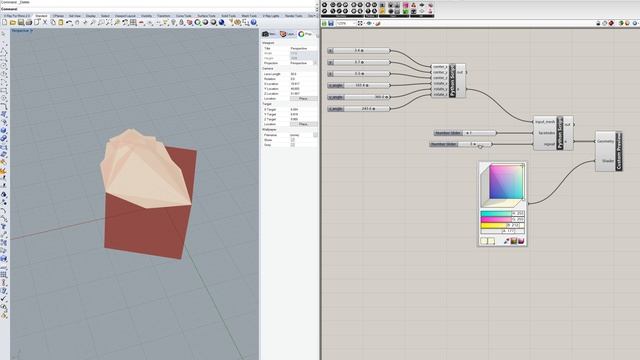The image size is (640, 360).
Task: Click the blue Help question-mark icon
Action: 253,22
